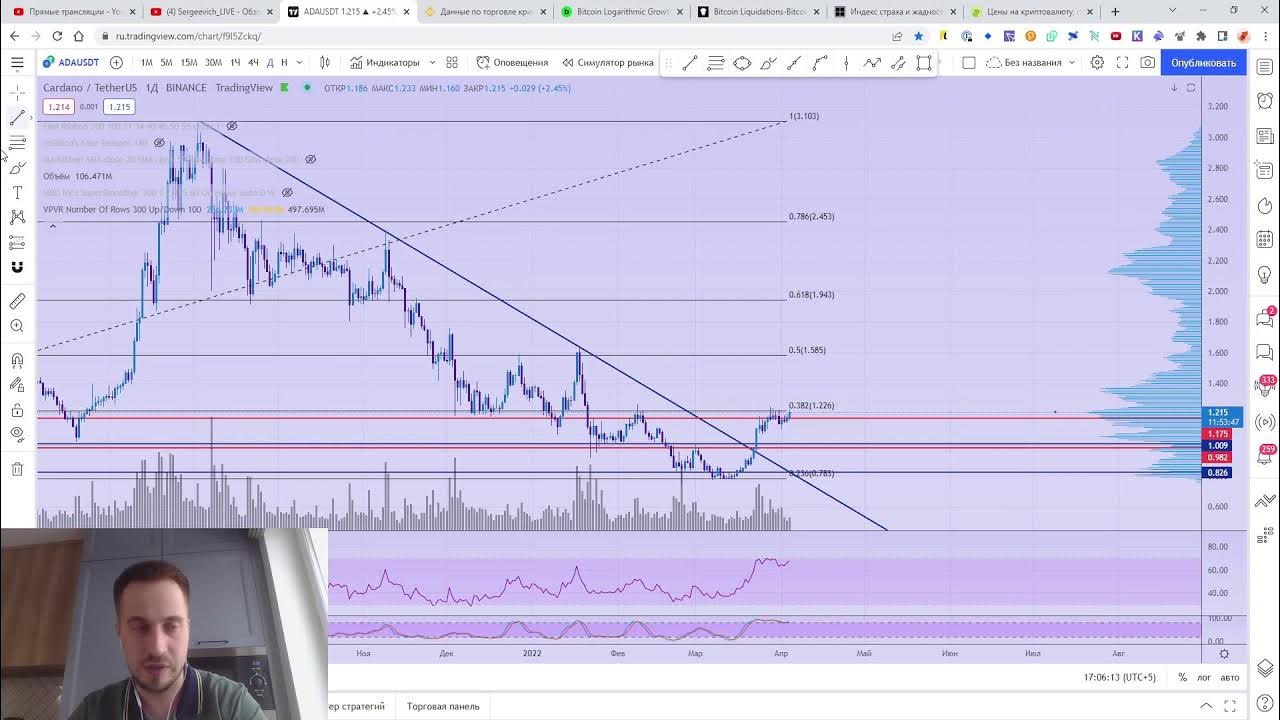Start Симулятор рынка replay
Image resolution: width=1280 pixels, height=720 pixels.
(607, 62)
